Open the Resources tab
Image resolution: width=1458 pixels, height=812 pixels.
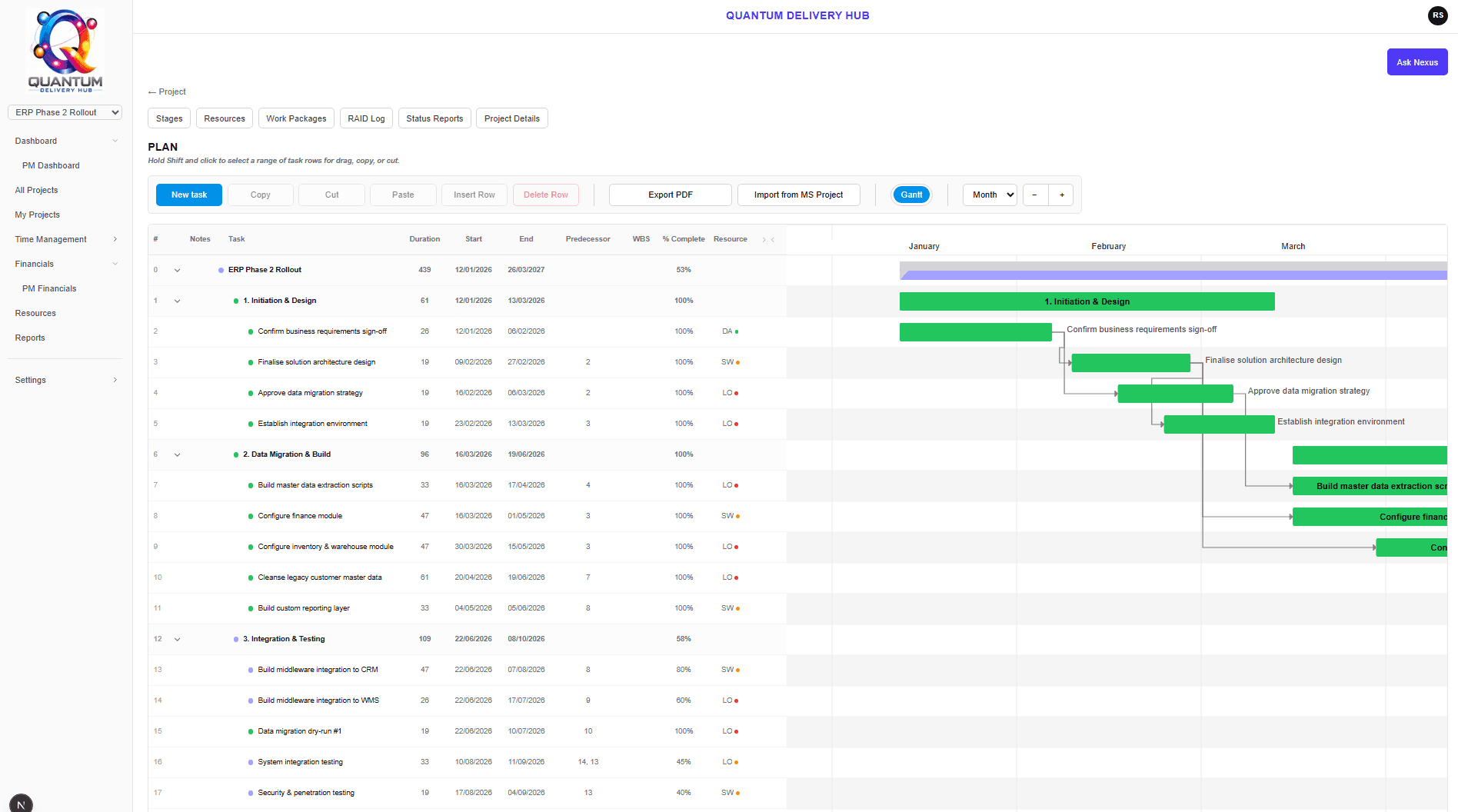pos(225,118)
